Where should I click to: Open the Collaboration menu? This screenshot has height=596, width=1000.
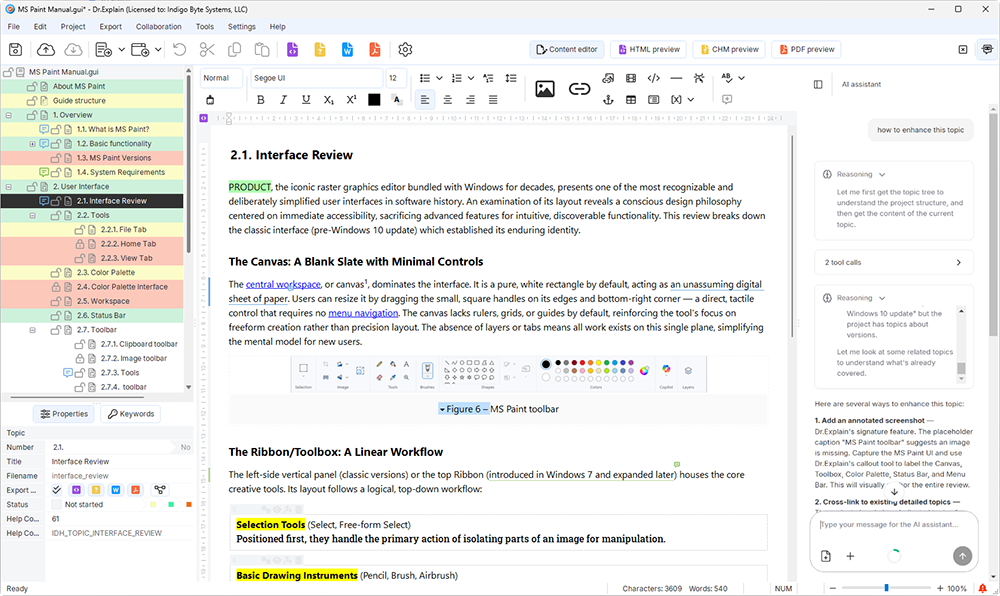[158, 27]
